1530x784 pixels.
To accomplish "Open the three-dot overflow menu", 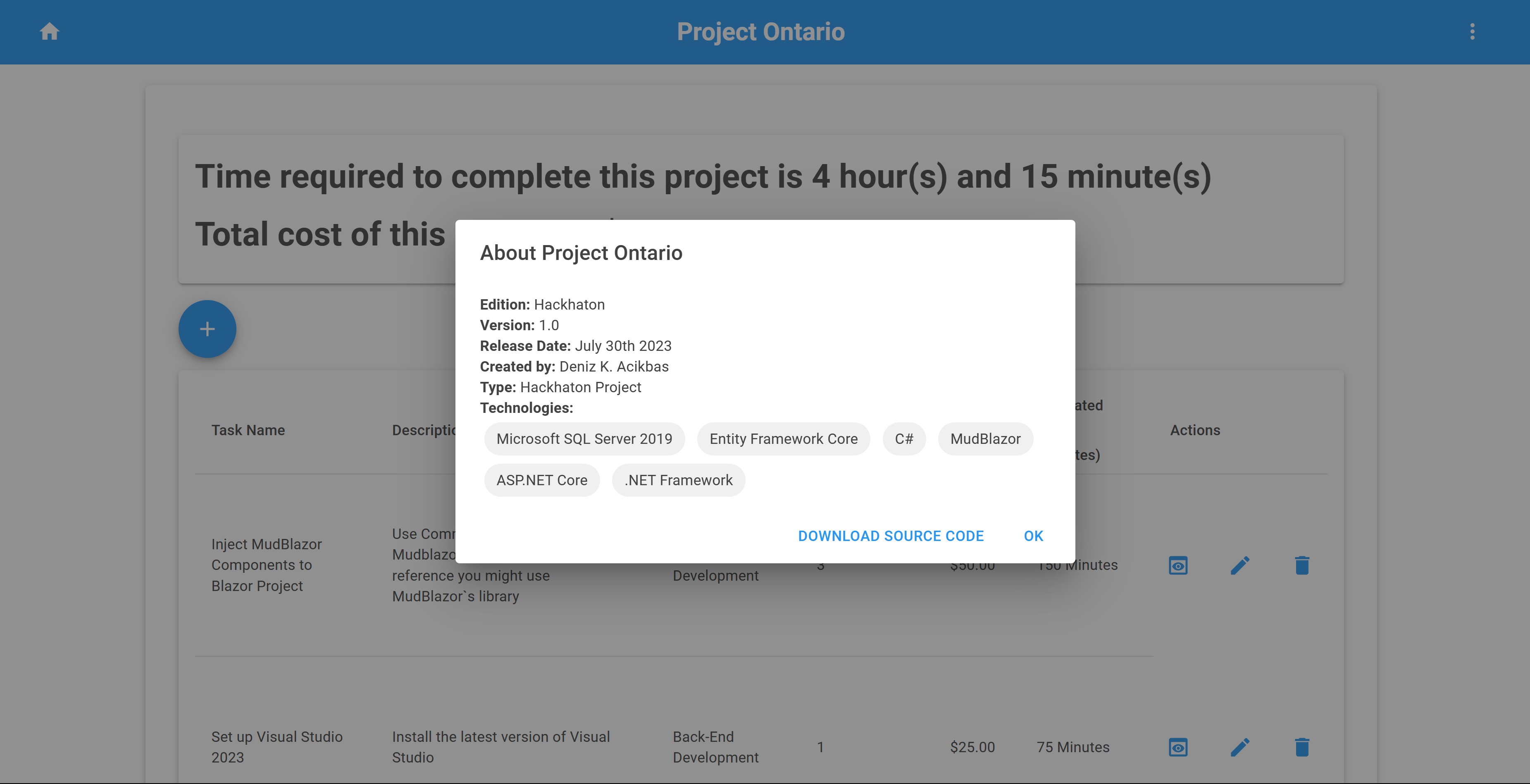I will 1472,31.
